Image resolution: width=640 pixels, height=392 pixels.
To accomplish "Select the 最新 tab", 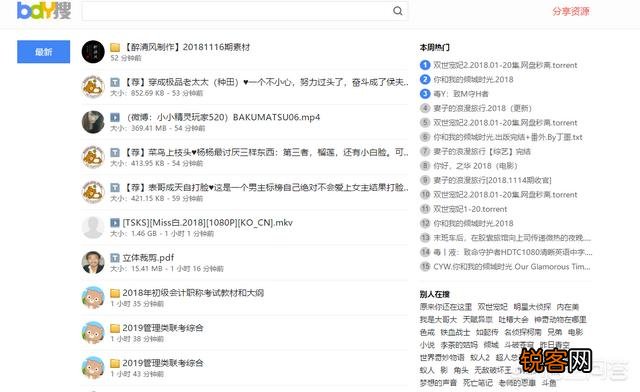I will tap(43, 52).
